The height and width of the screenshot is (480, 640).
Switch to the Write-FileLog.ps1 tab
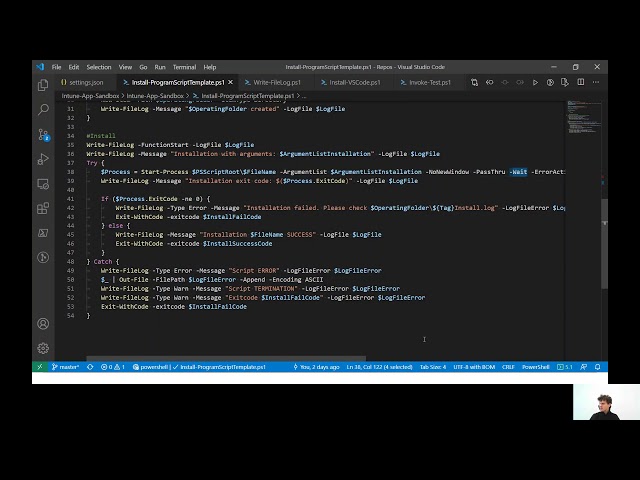pyautogui.click(x=277, y=82)
